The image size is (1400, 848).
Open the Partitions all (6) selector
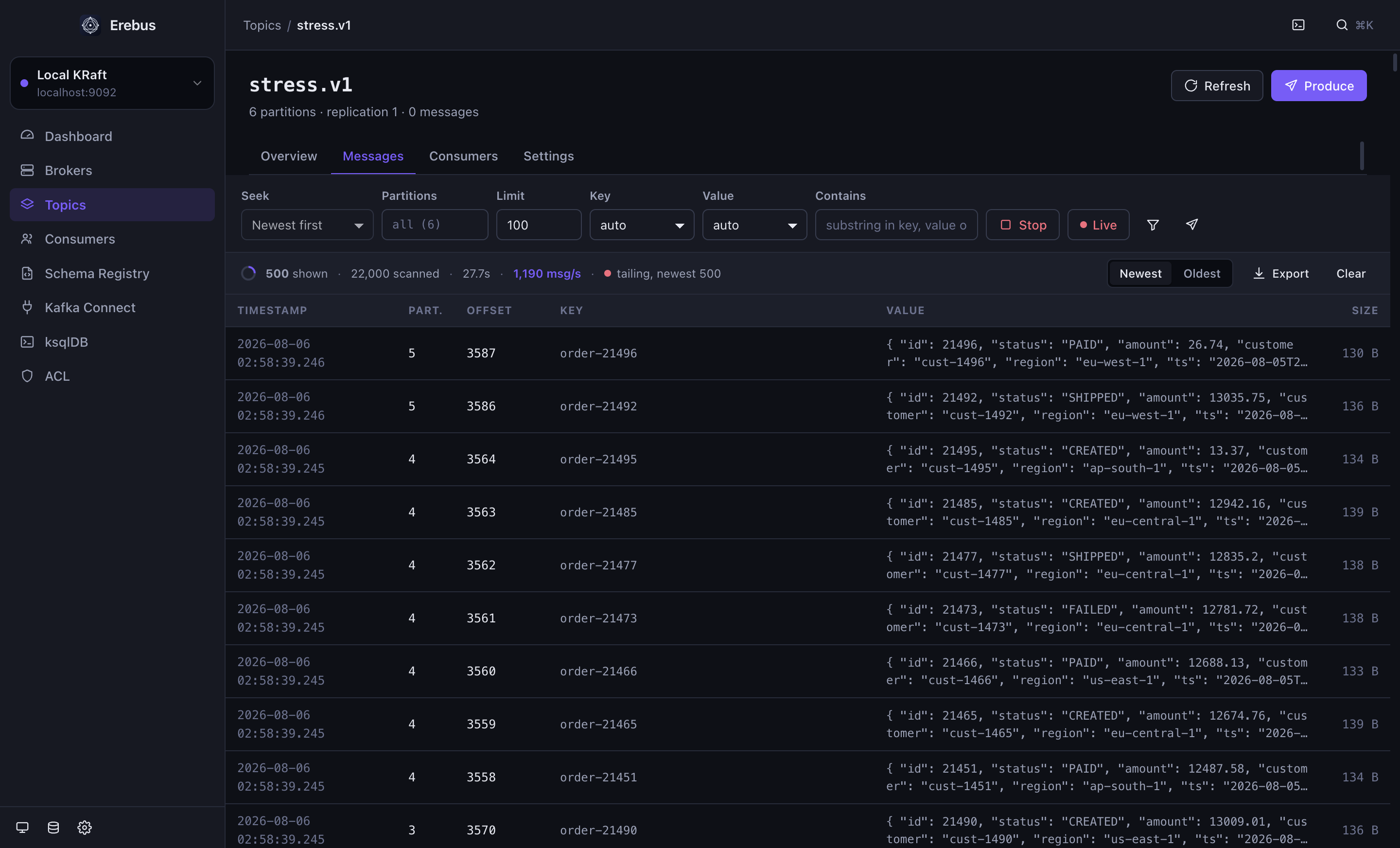coord(435,225)
